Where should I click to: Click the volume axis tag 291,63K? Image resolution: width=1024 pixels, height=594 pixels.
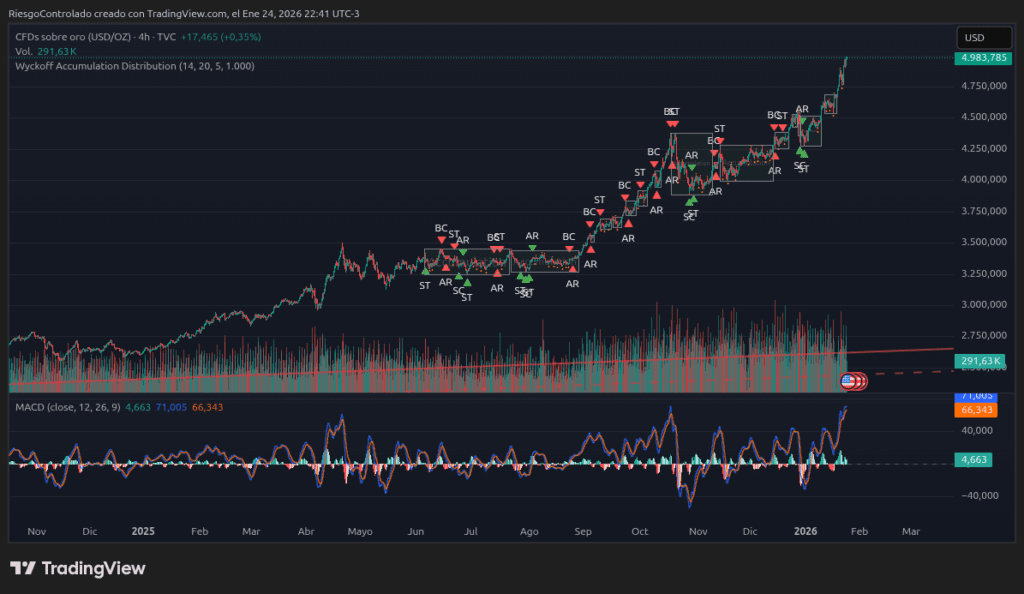pos(982,361)
